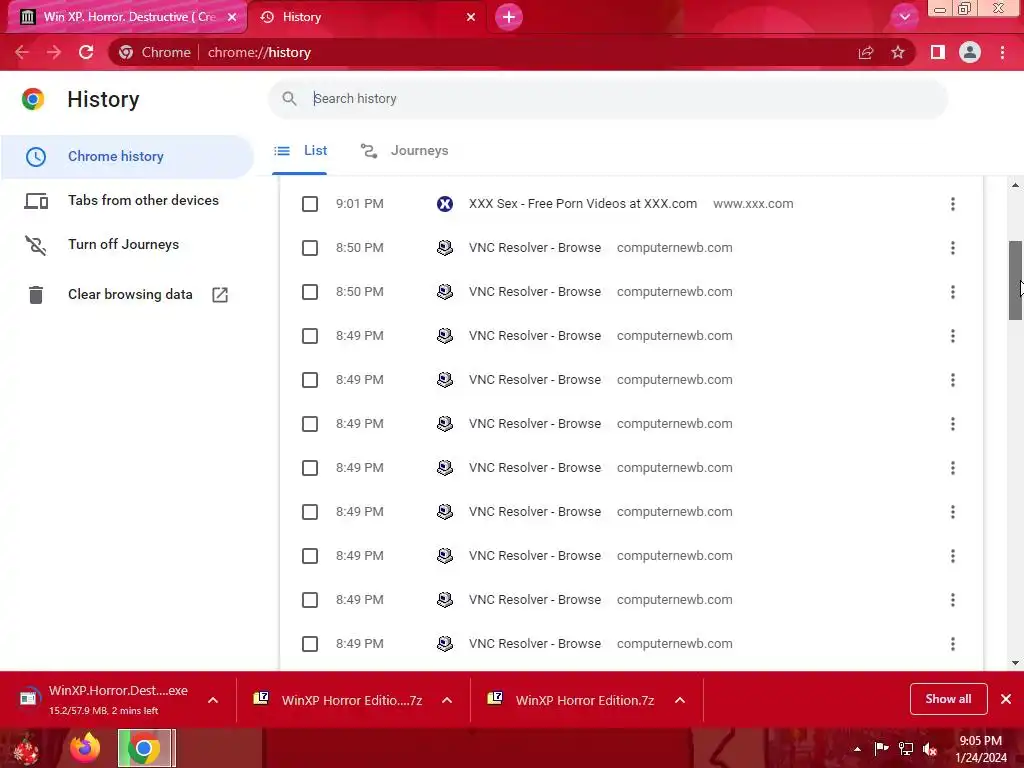1024x768 pixels.
Task: Open actions menu for first 8:49 PM entry
Action: click(953, 336)
